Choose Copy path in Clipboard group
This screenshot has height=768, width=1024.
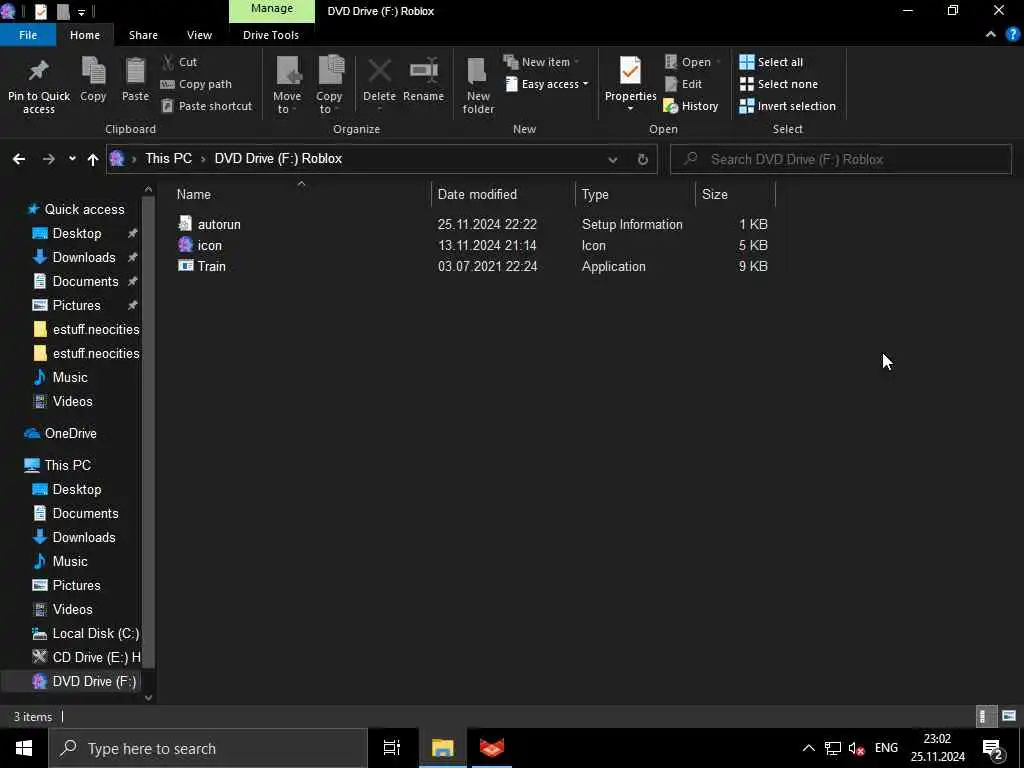tap(197, 84)
